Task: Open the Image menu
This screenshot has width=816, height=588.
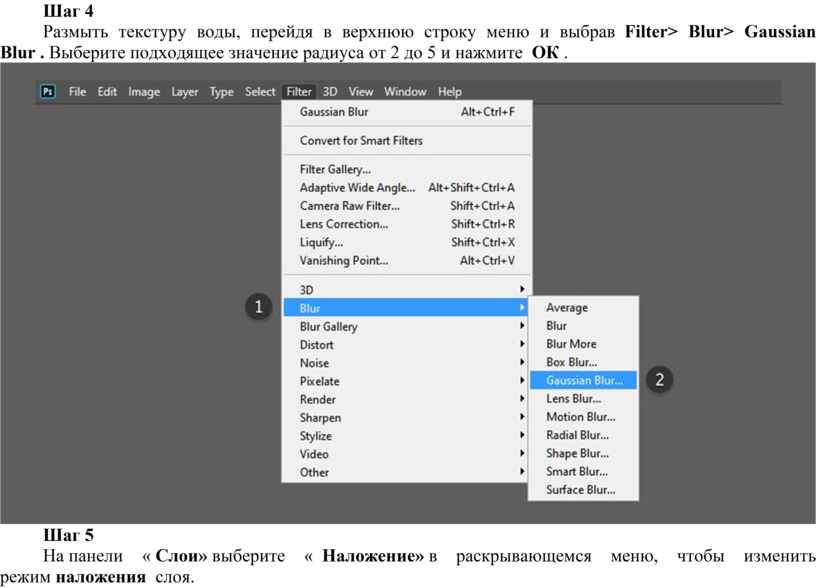Action: point(144,92)
